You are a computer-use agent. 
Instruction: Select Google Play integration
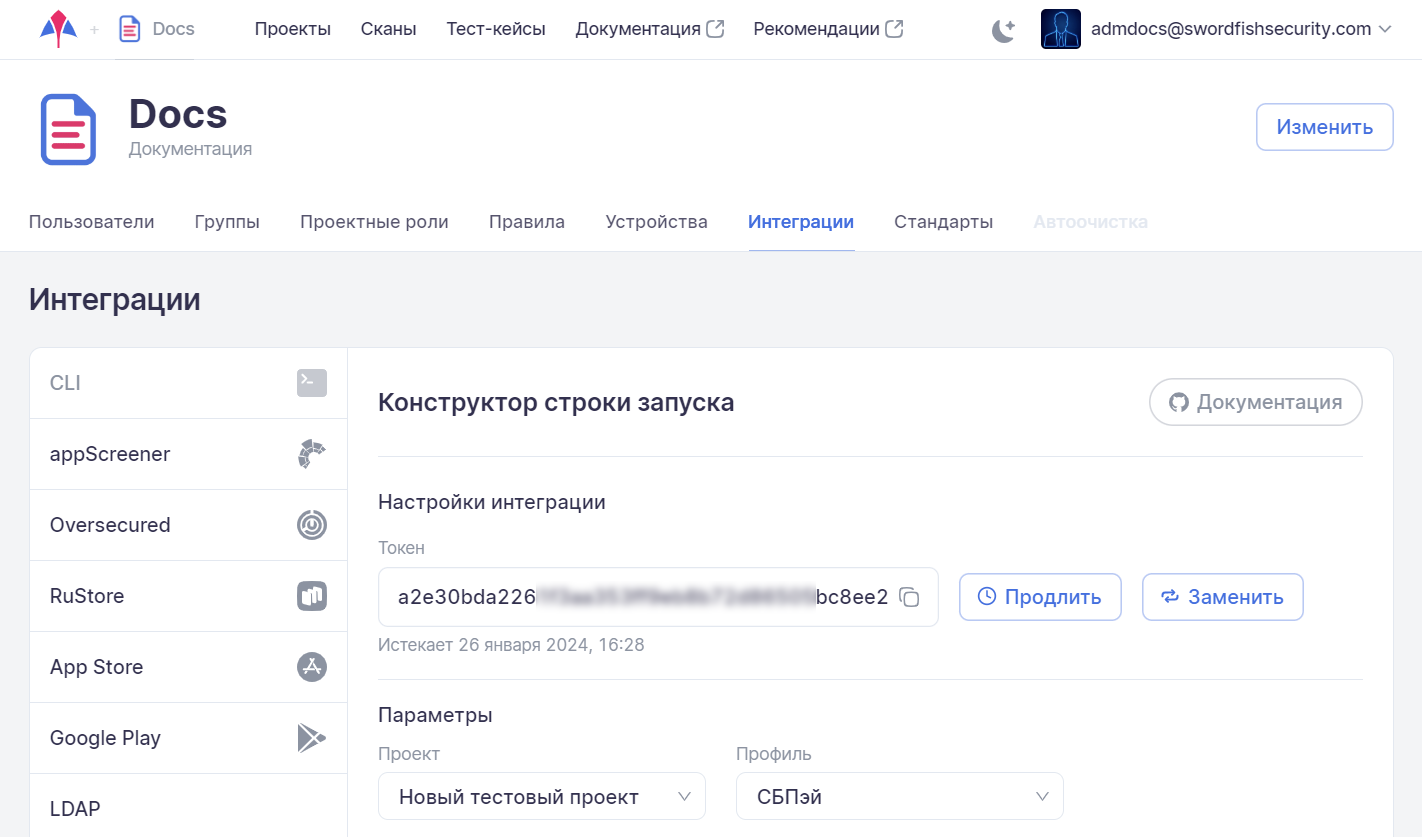[188, 738]
